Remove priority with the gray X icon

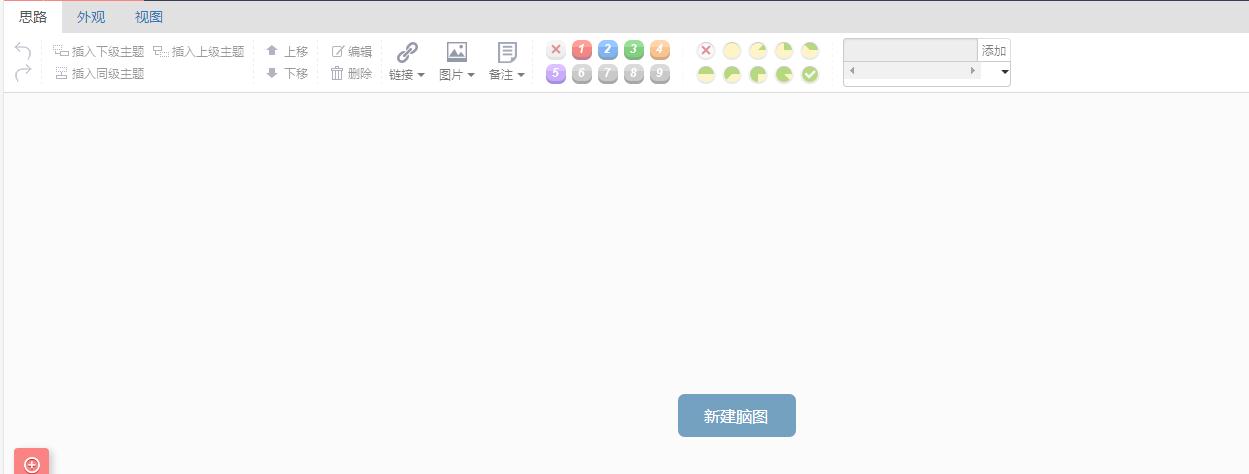tap(556, 50)
